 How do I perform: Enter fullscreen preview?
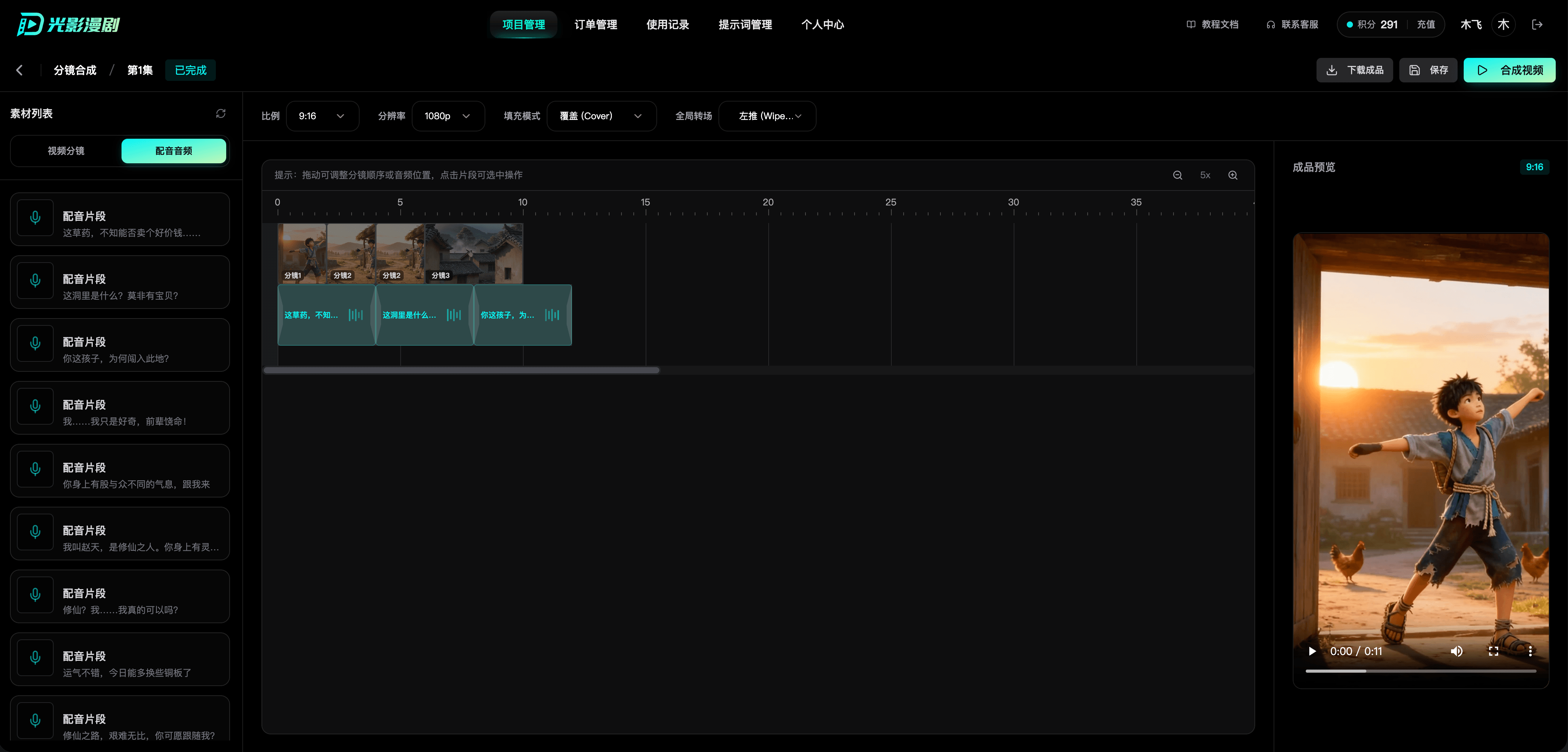[x=1493, y=651]
